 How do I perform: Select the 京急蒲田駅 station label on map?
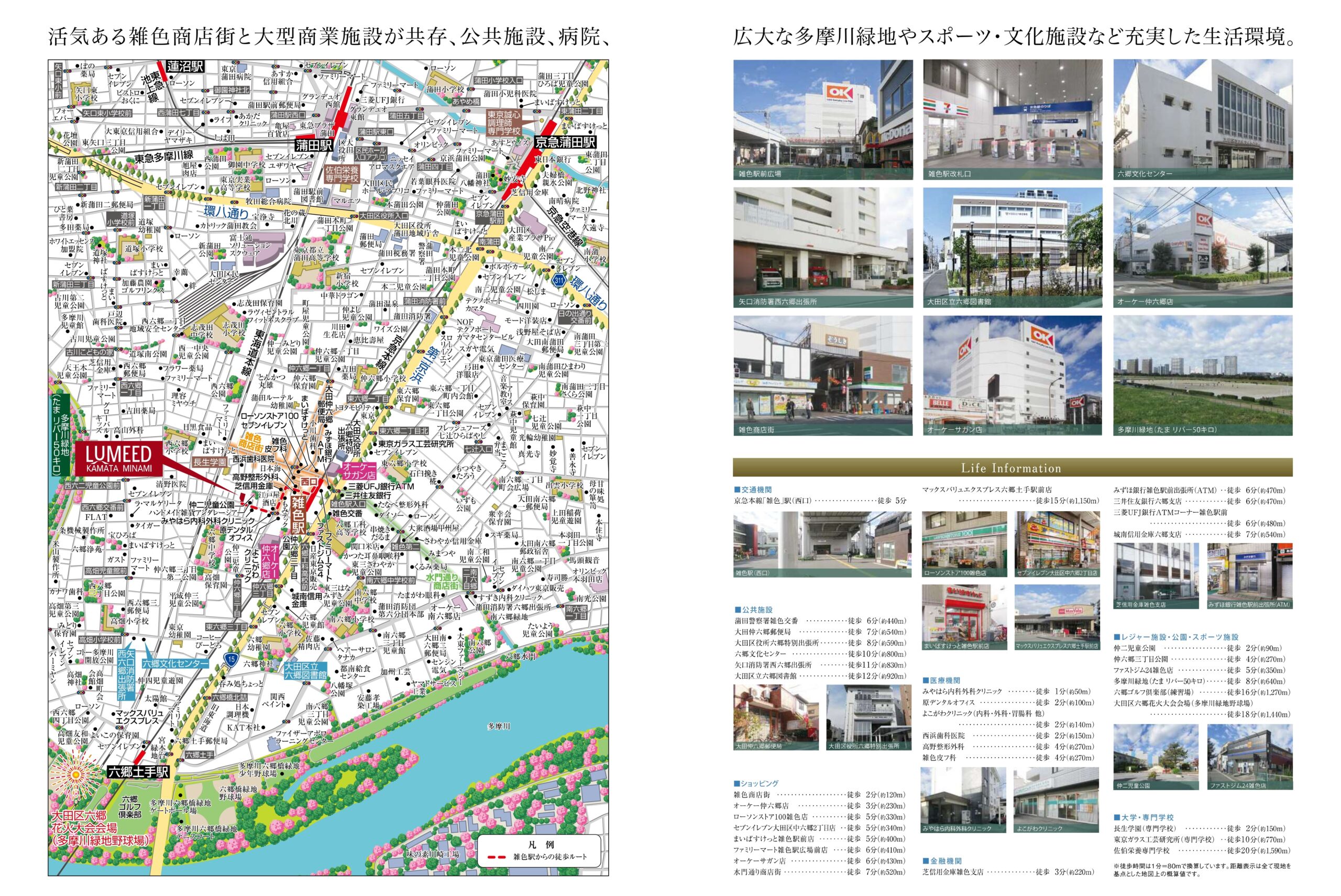pos(565,142)
